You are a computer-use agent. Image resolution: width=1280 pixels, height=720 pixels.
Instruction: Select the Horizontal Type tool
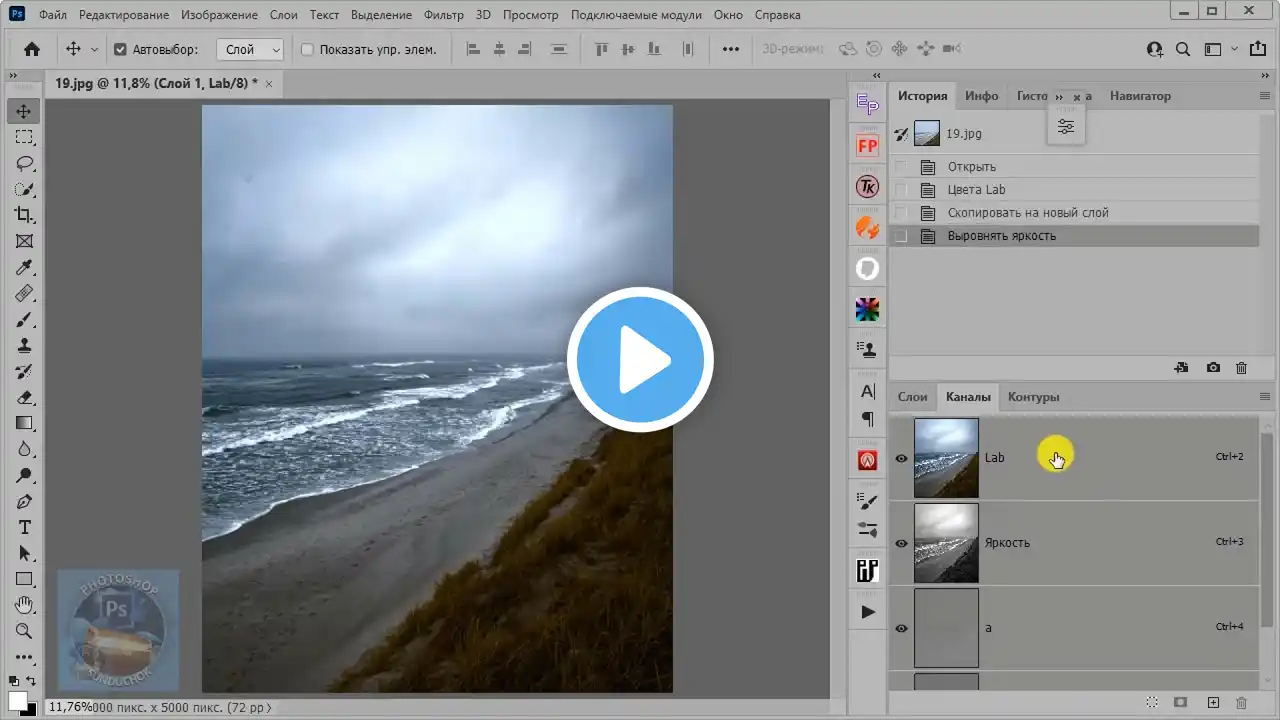tap(24, 527)
